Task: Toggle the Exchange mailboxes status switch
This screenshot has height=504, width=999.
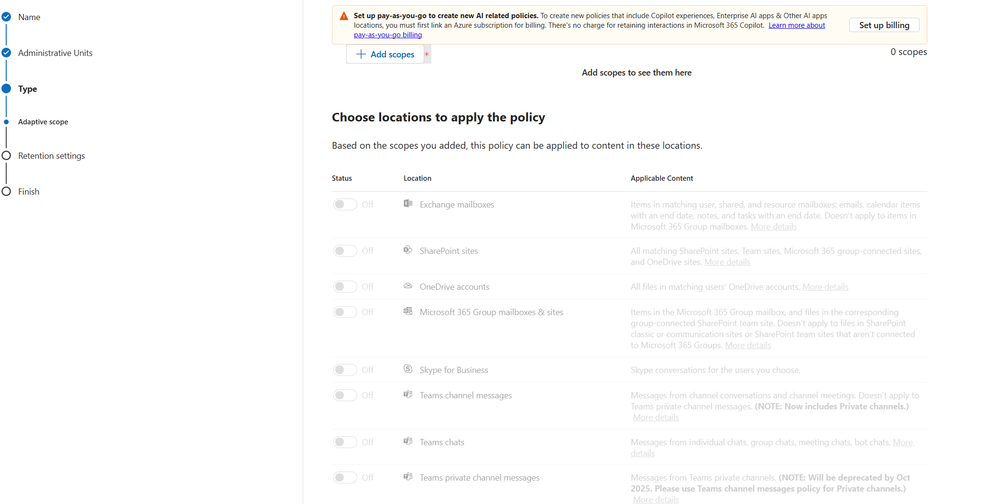Action: click(345, 204)
